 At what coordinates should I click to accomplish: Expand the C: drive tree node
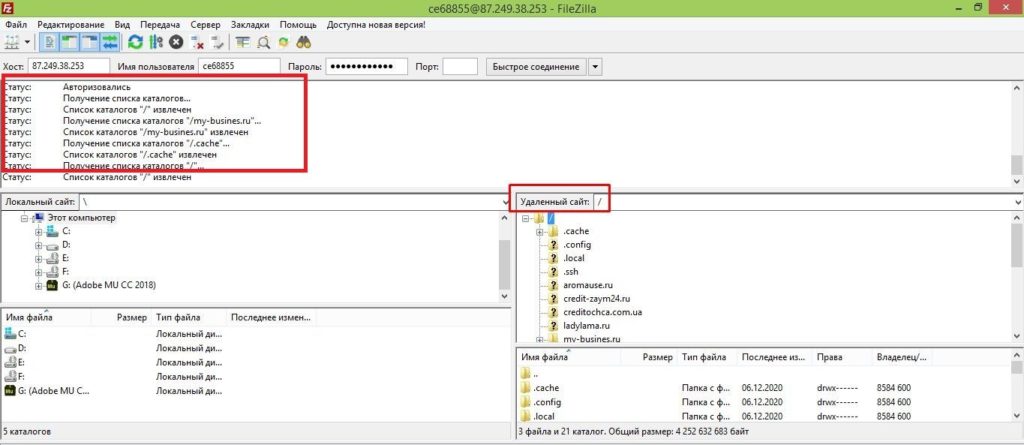click(38, 231)
